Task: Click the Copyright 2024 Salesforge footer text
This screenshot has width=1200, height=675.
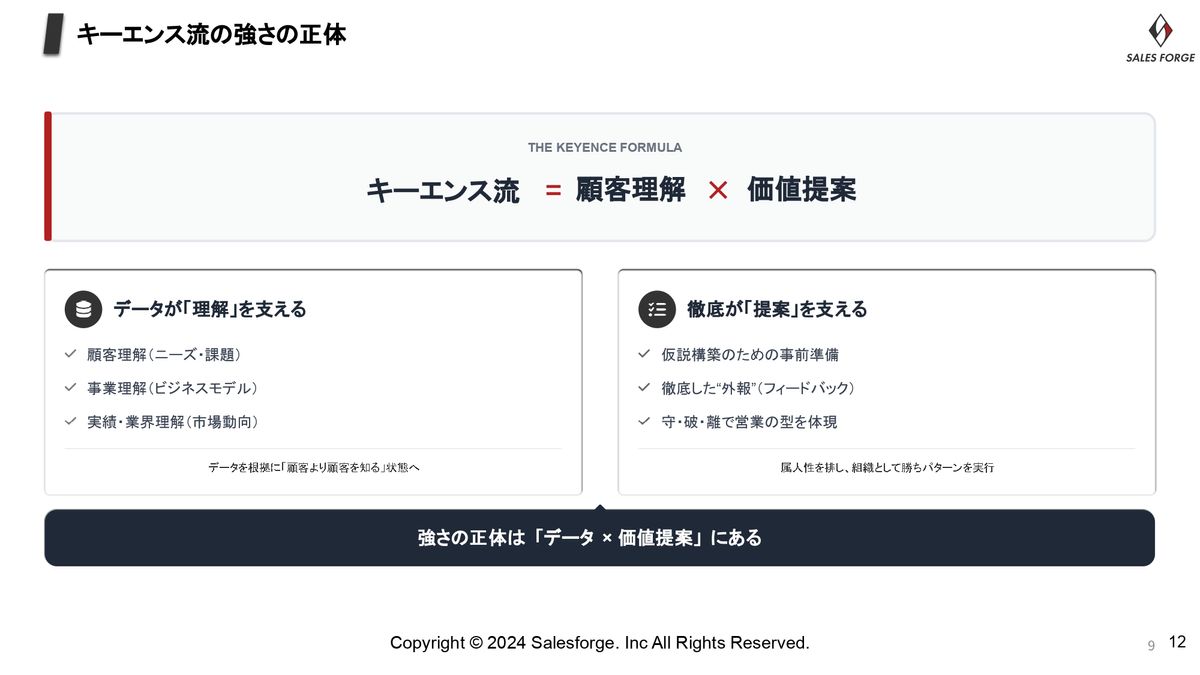Action: (x=599, y=643)
